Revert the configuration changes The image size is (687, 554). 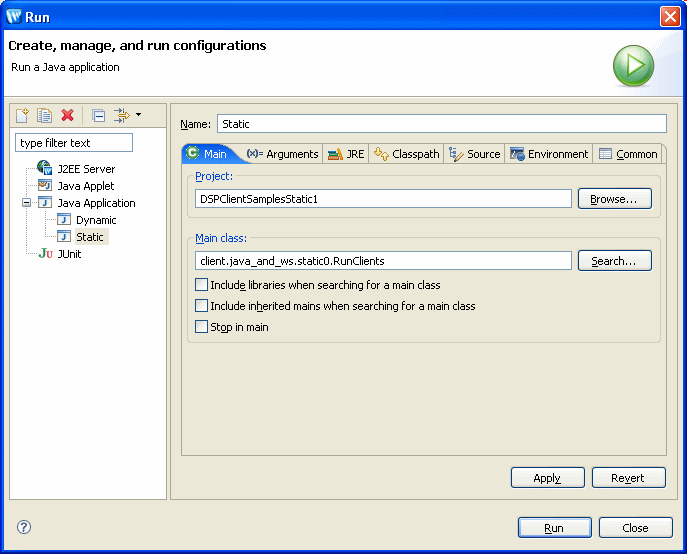click(628, 478)
